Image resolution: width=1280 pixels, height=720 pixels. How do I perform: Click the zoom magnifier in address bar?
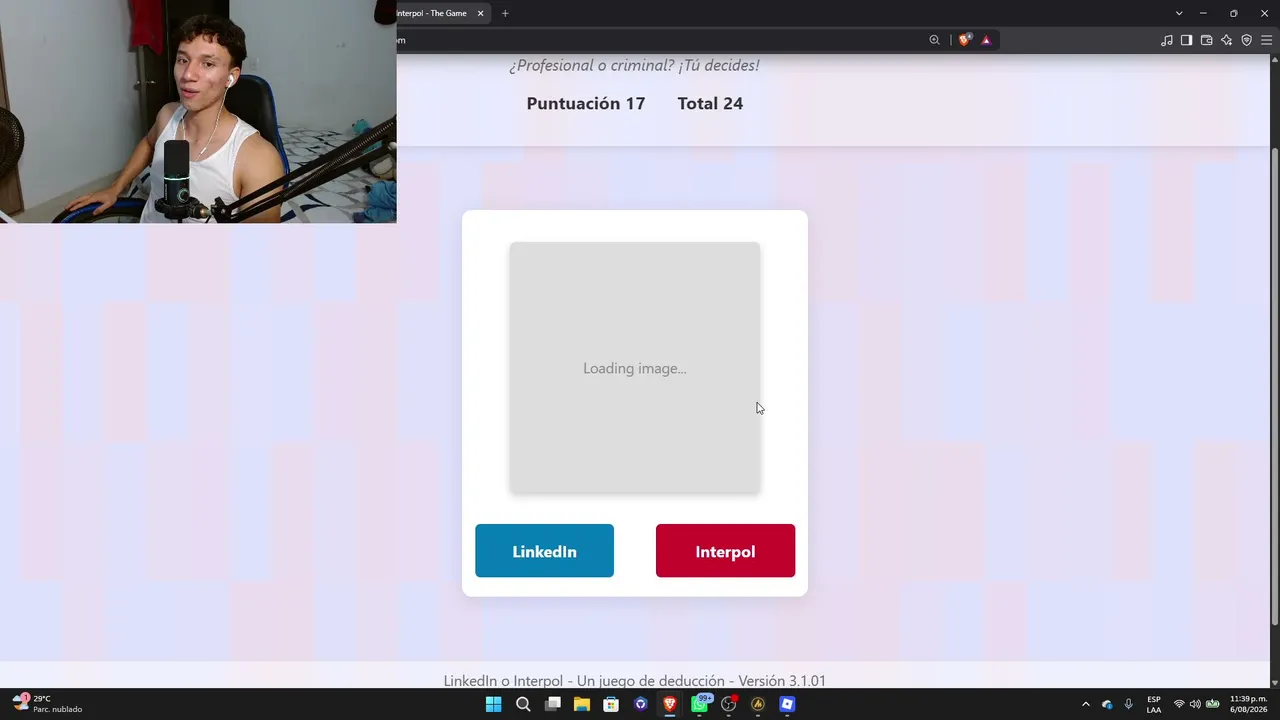(934, 40)
